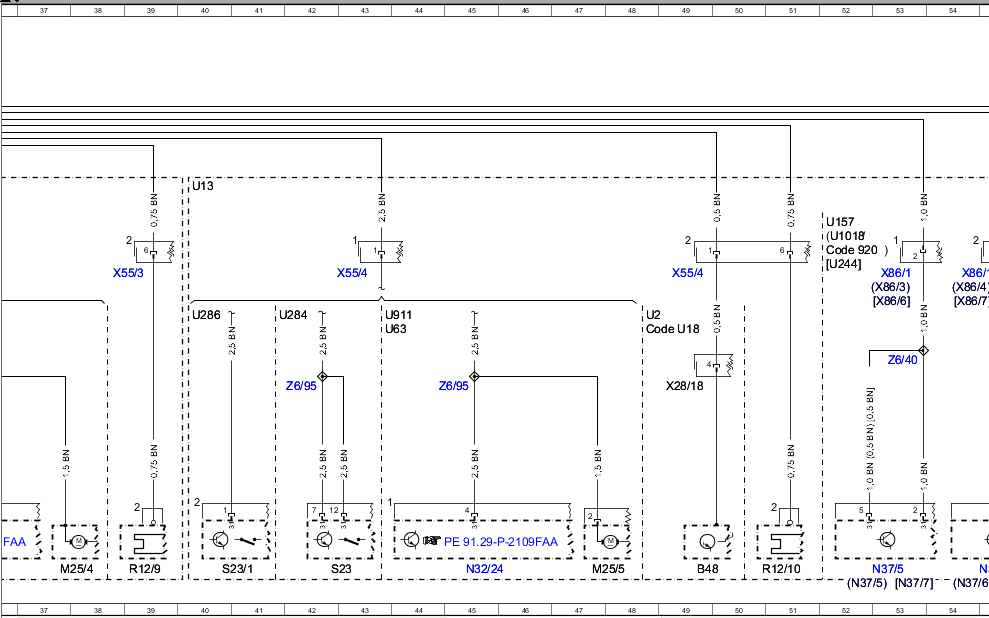Click the U63 section label
Viewport: 989px width, 618px height.
(395, 329)
